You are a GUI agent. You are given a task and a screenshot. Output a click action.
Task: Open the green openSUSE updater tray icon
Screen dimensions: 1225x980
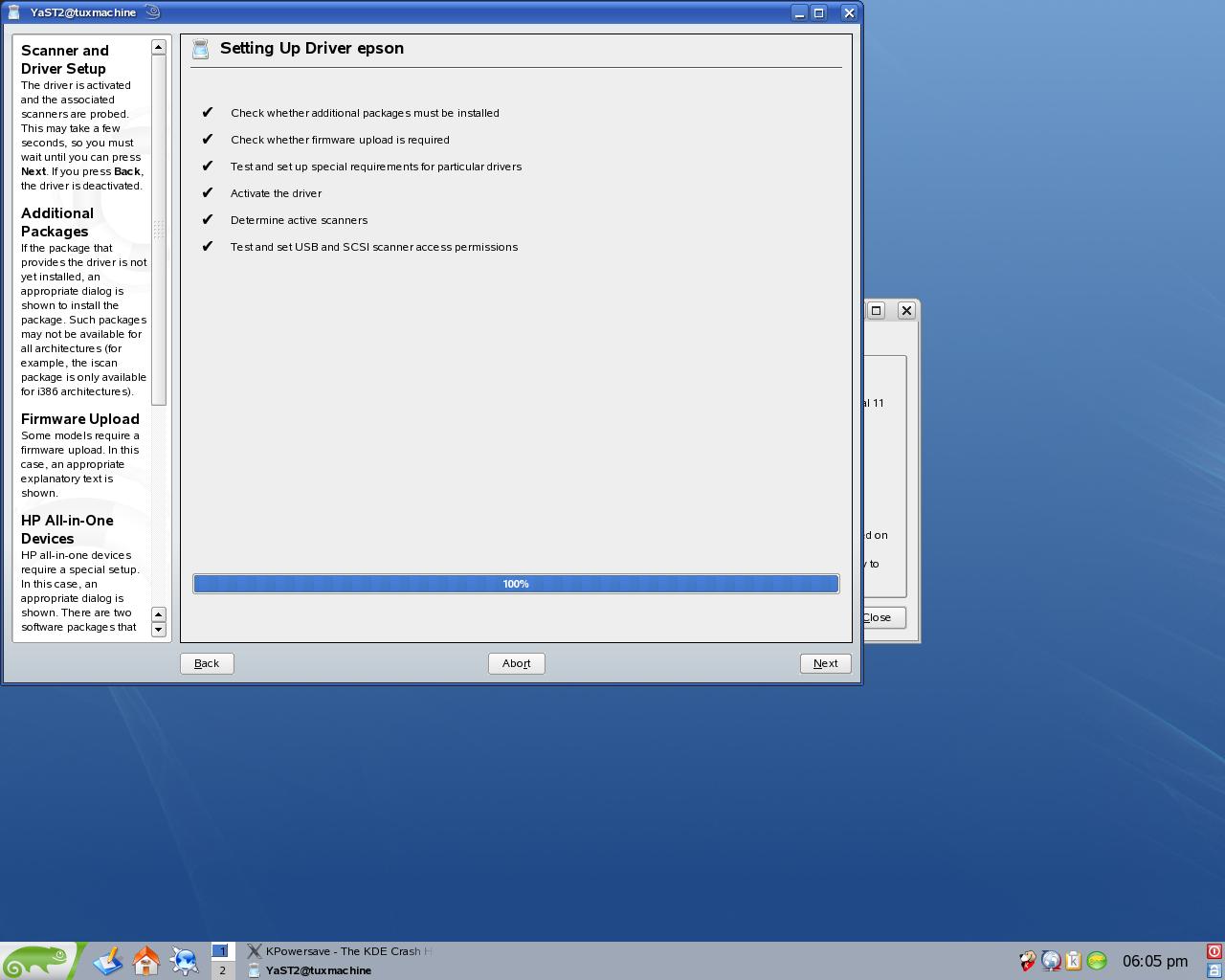[x=1097, y=961]
